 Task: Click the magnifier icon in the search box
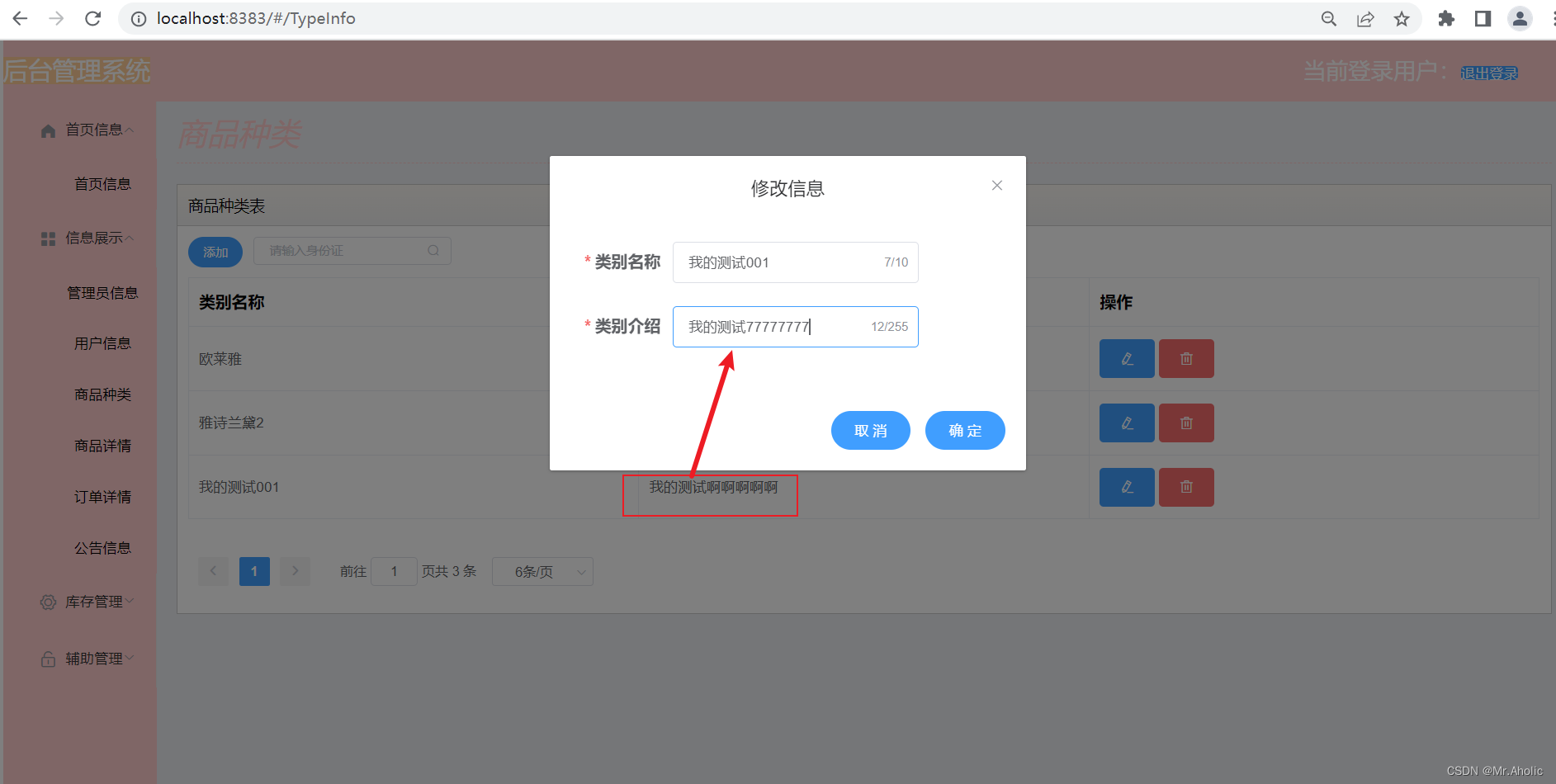pos(433,250)
